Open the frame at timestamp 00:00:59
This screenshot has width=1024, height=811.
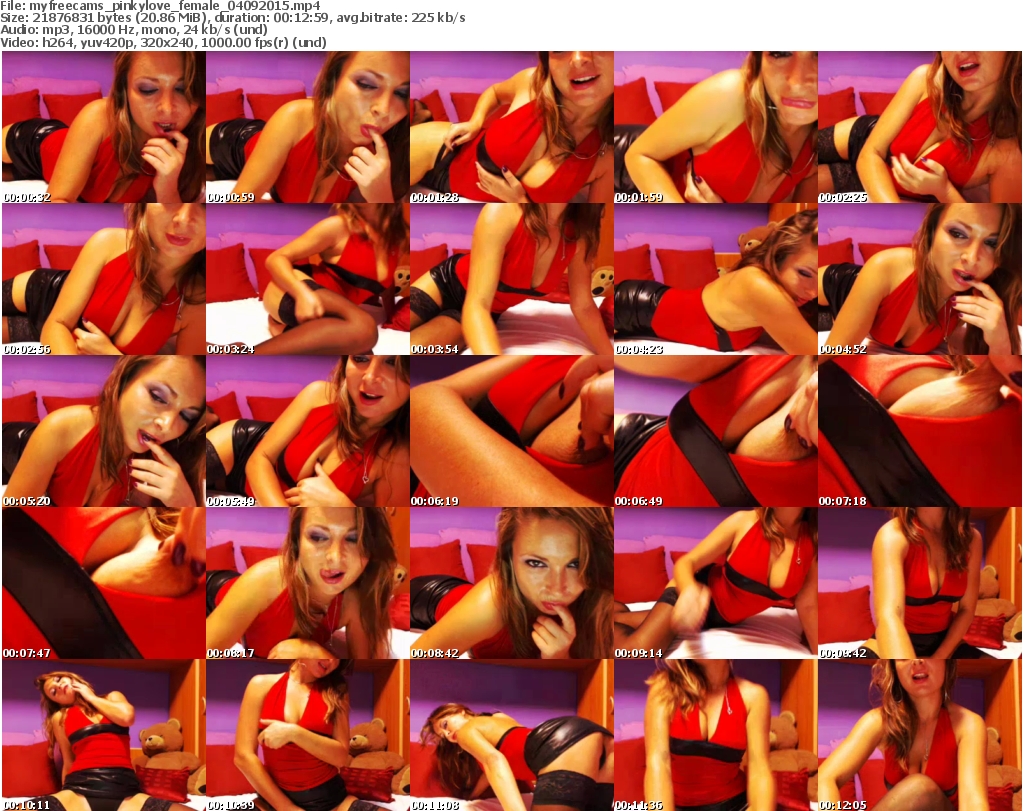(308, 127)
